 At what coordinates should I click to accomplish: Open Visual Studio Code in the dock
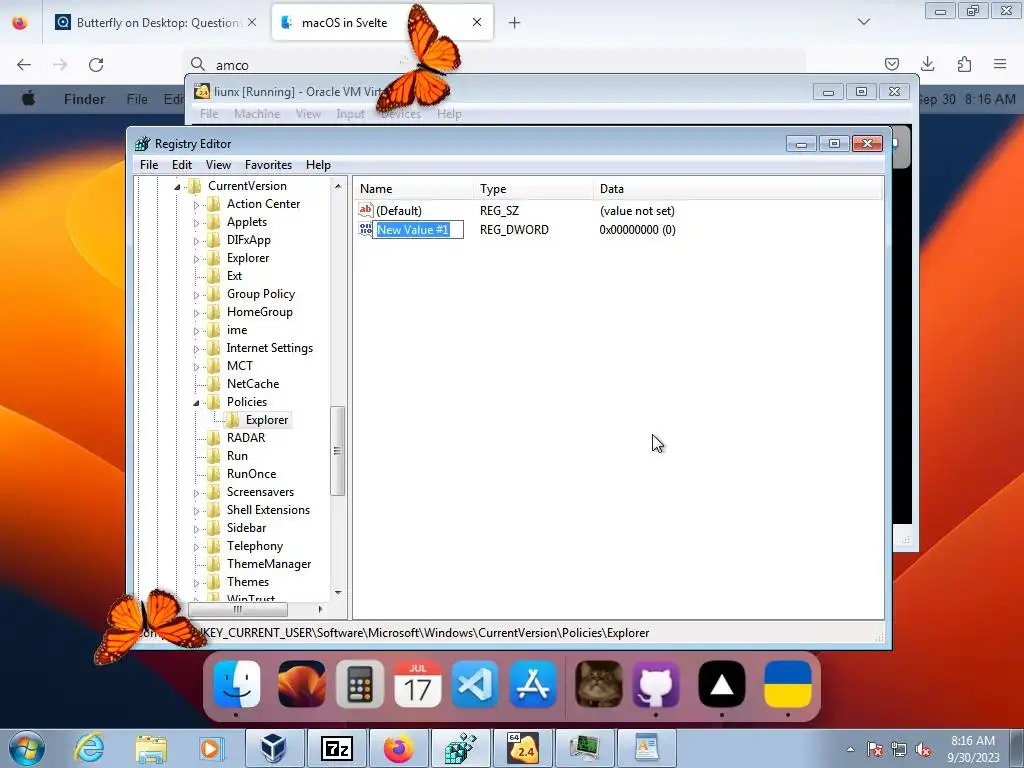pyautogui.click(x=475, y=684)
